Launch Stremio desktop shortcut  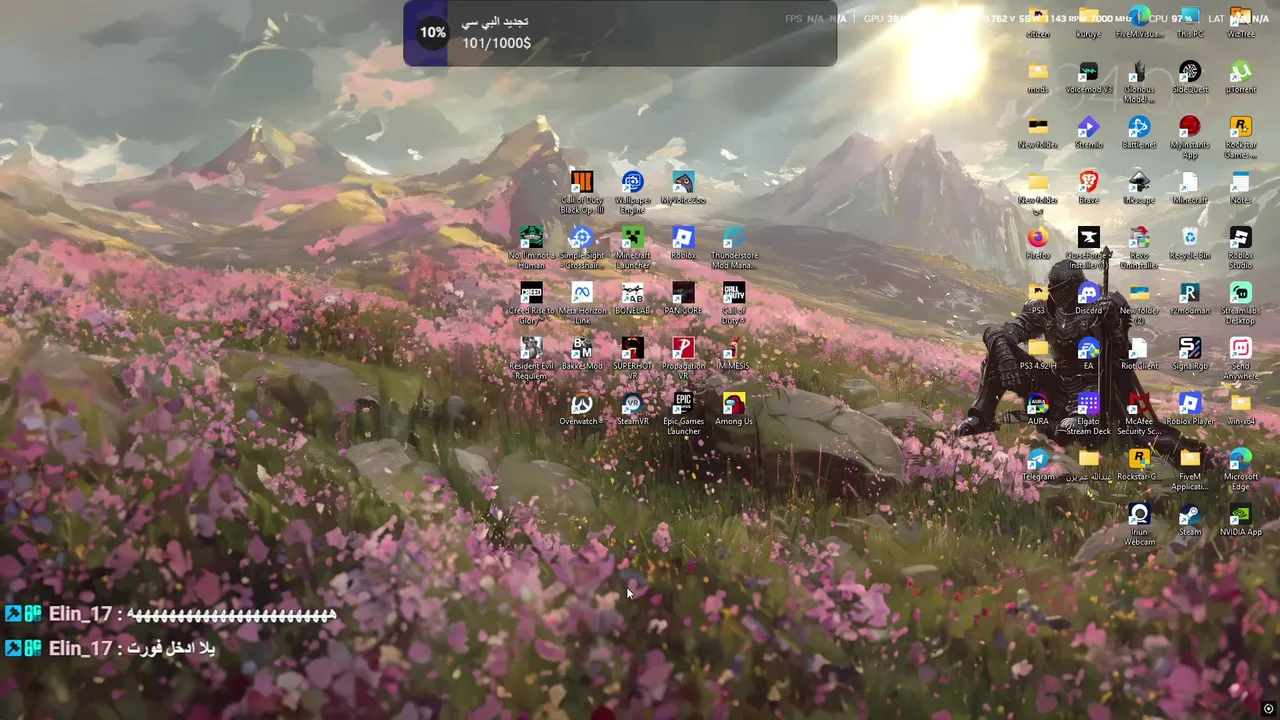tap(1088, 126)
